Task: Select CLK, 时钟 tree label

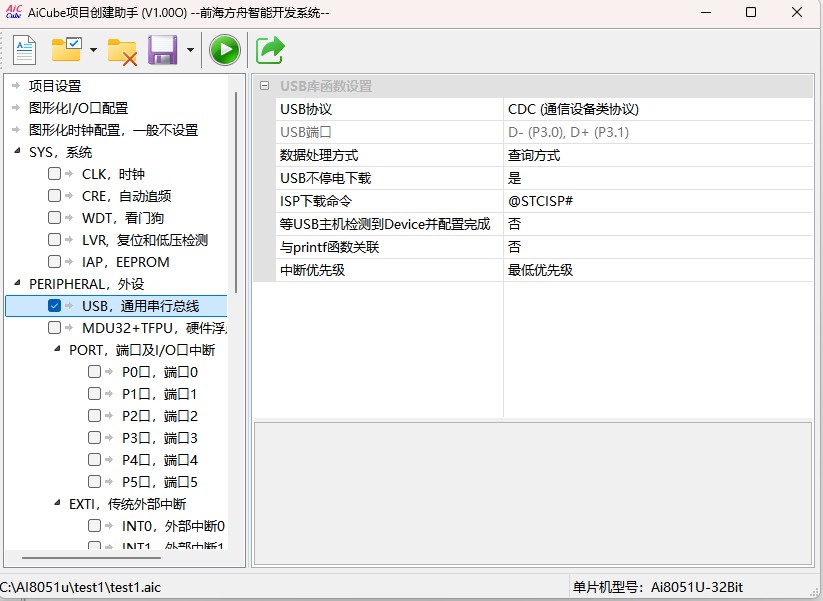Action: coord(113,174)
